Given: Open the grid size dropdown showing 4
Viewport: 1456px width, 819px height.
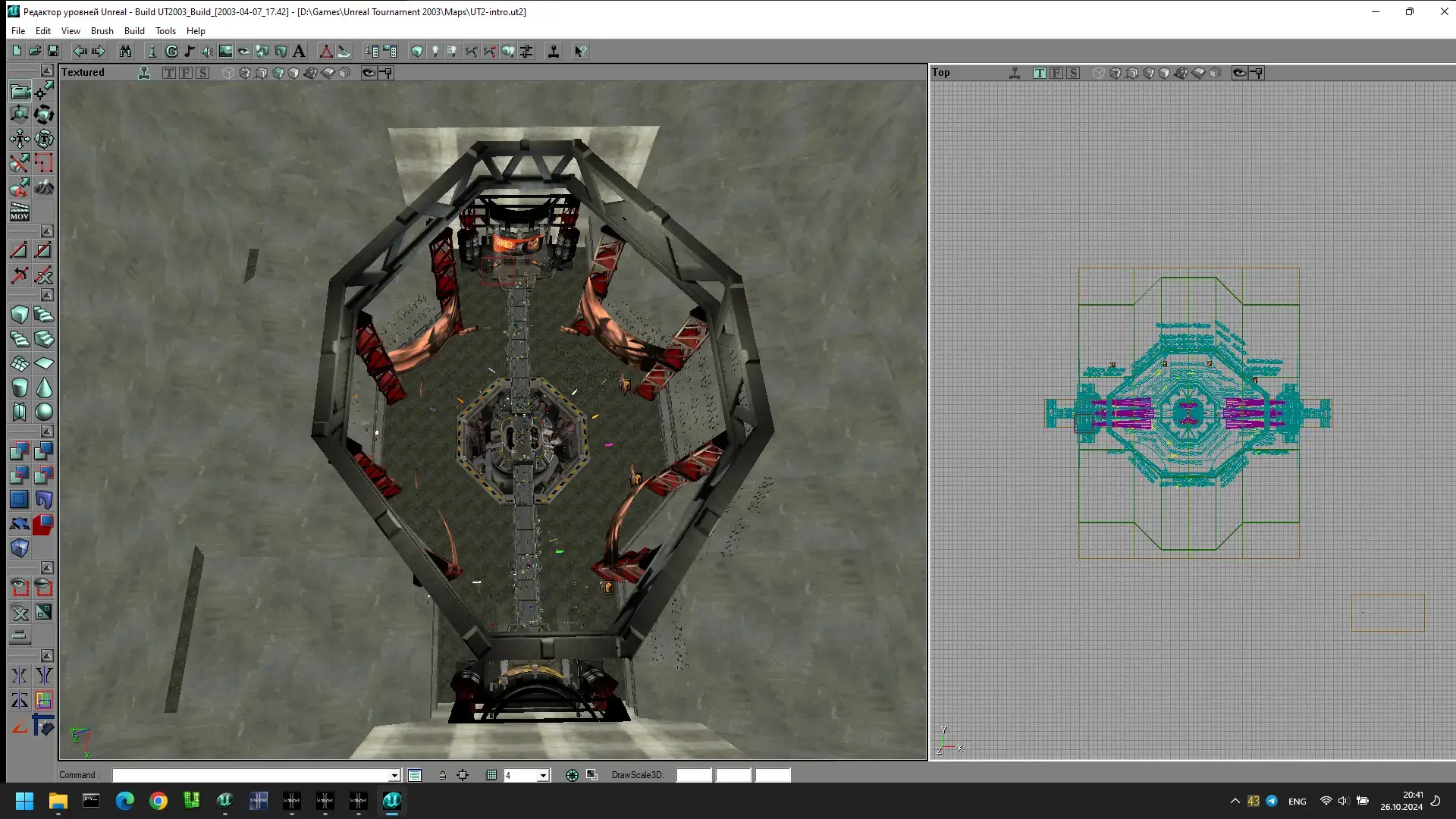Looking at the screenshot, I should point(543,775).
